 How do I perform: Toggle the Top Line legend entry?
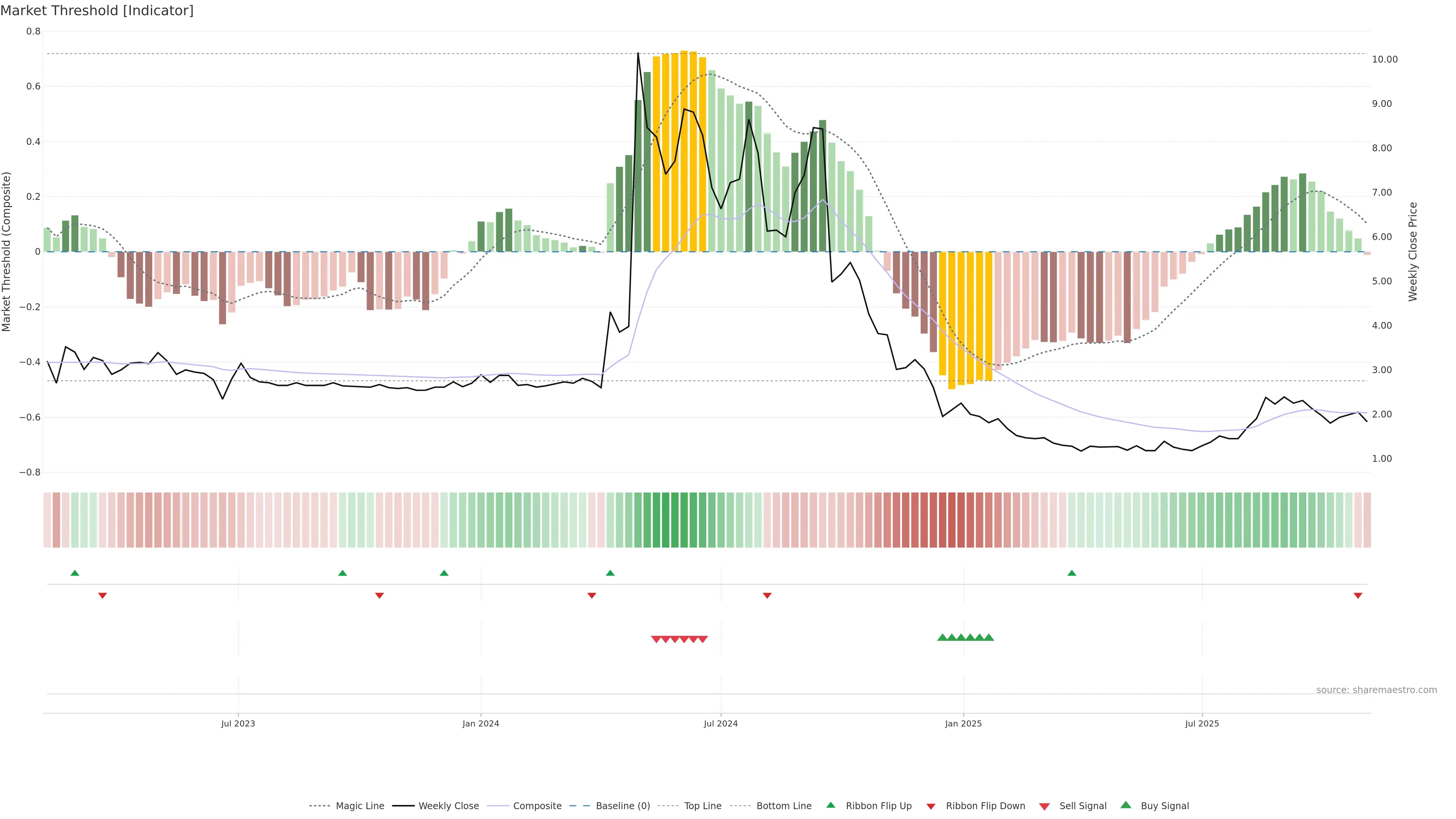point(703,806)
